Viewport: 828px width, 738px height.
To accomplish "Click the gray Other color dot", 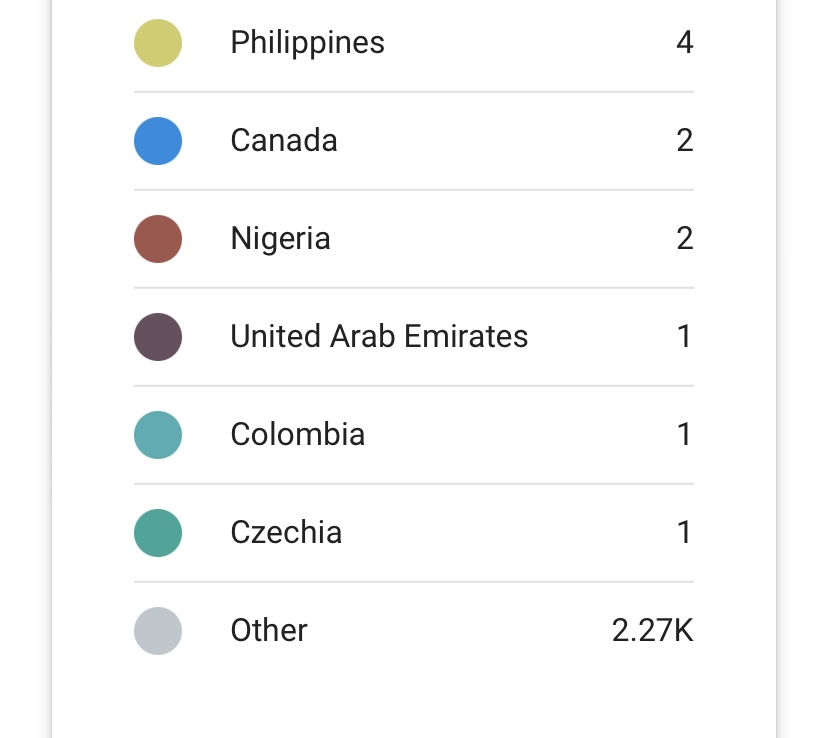I will point(158,631).
